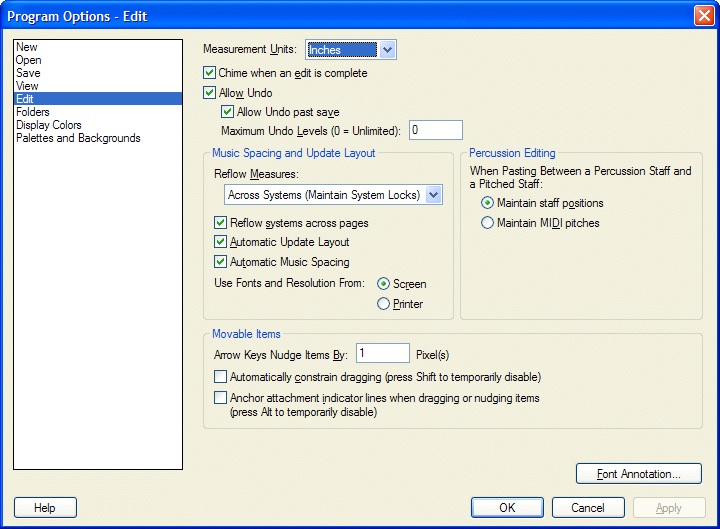This screenshot has width=720, height=529.
Task: Click the Maximum Undo Levels field
Action: point(435,130)
